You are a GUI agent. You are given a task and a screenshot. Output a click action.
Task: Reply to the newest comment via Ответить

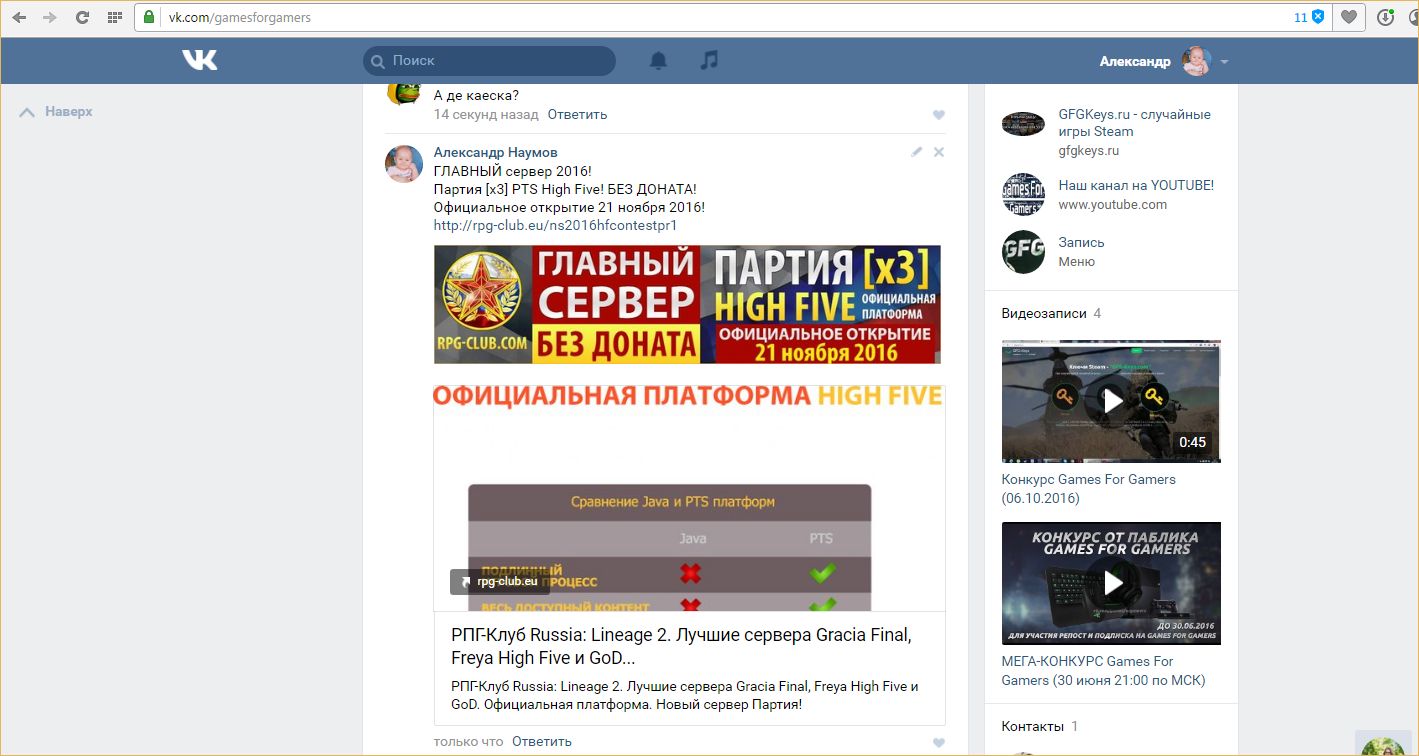tap(541, 741)
